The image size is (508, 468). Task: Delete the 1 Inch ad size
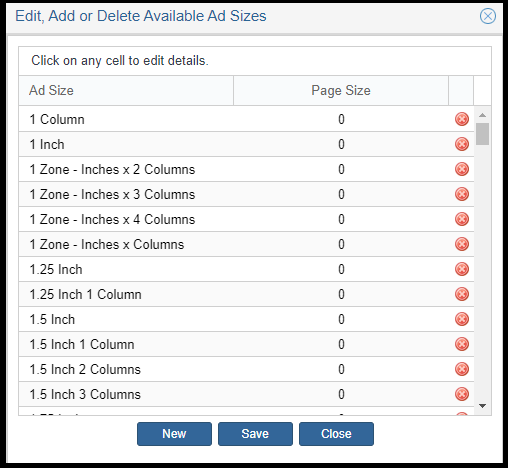[x=462, y=144]
